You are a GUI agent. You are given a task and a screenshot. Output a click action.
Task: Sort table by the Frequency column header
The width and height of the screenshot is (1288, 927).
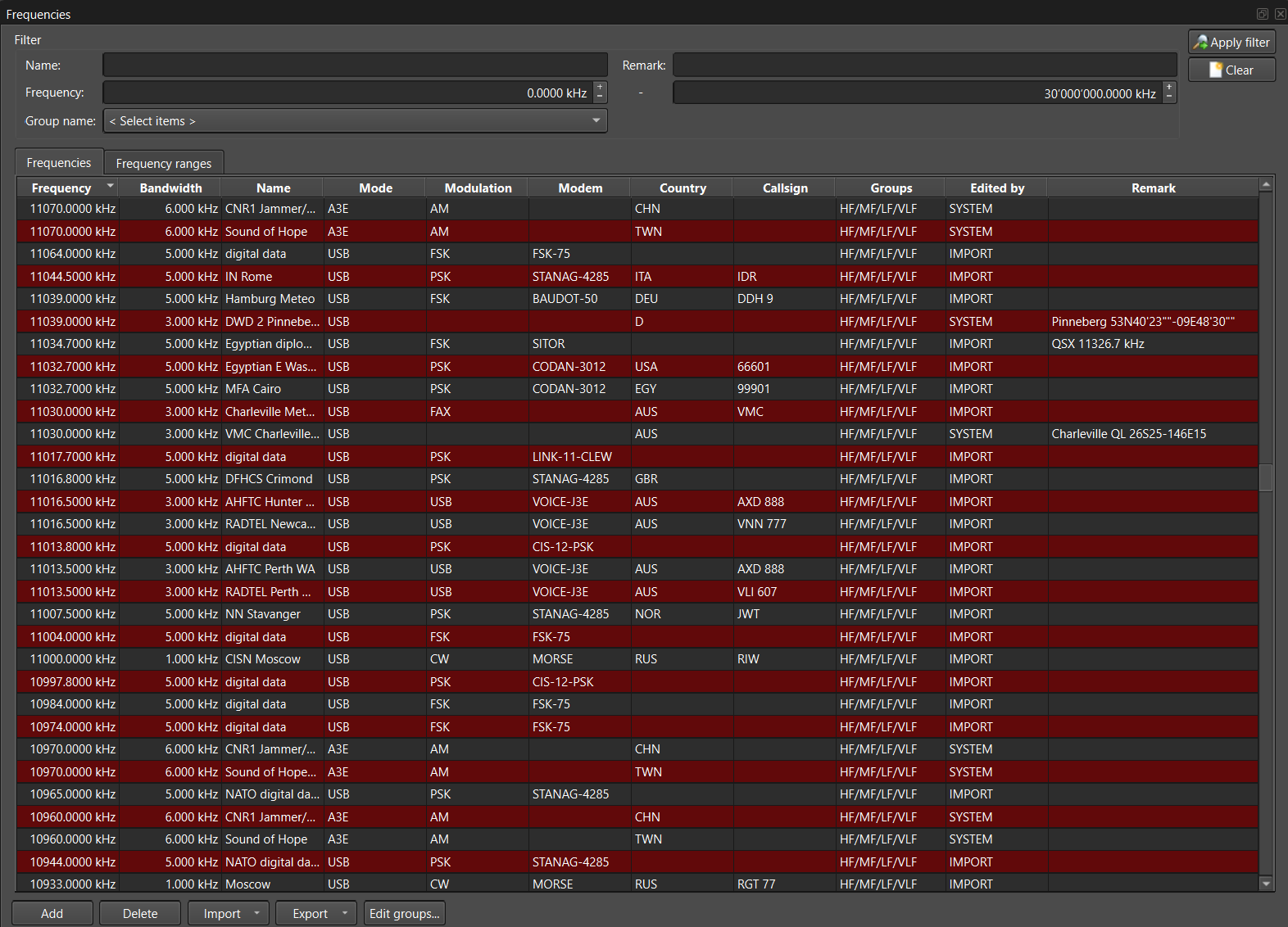pyautogui.click(x=61, y=188)
